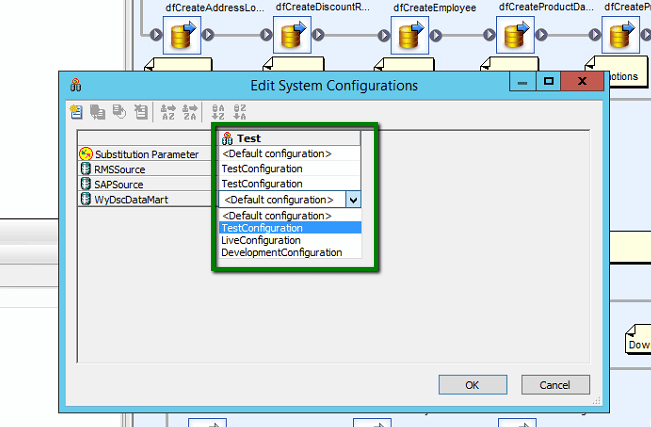Screen dimensions: 651x427
Task: Select the dfCreateAddressLo data flow icon
Action: pyautogui.click(x=182, y=37)
